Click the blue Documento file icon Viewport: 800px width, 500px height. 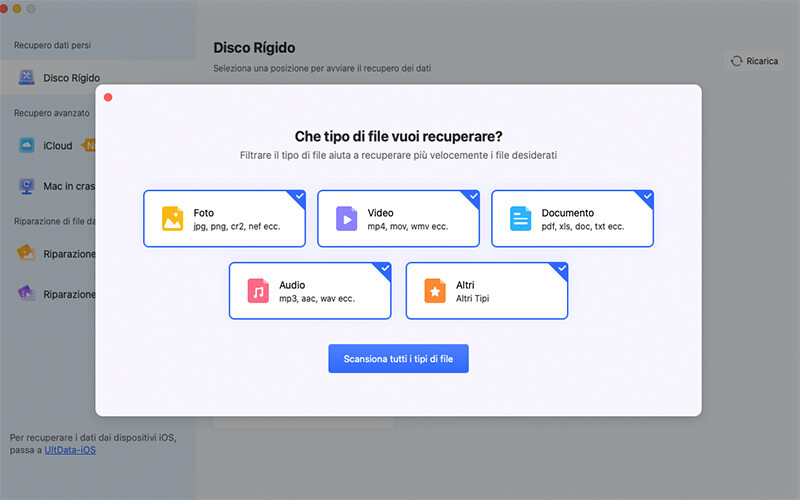[x=521, y=219]
